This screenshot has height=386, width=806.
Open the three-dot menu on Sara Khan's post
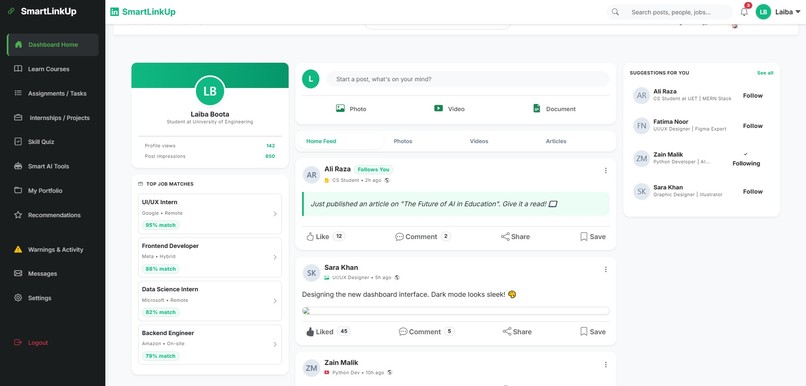coord(606,269)
